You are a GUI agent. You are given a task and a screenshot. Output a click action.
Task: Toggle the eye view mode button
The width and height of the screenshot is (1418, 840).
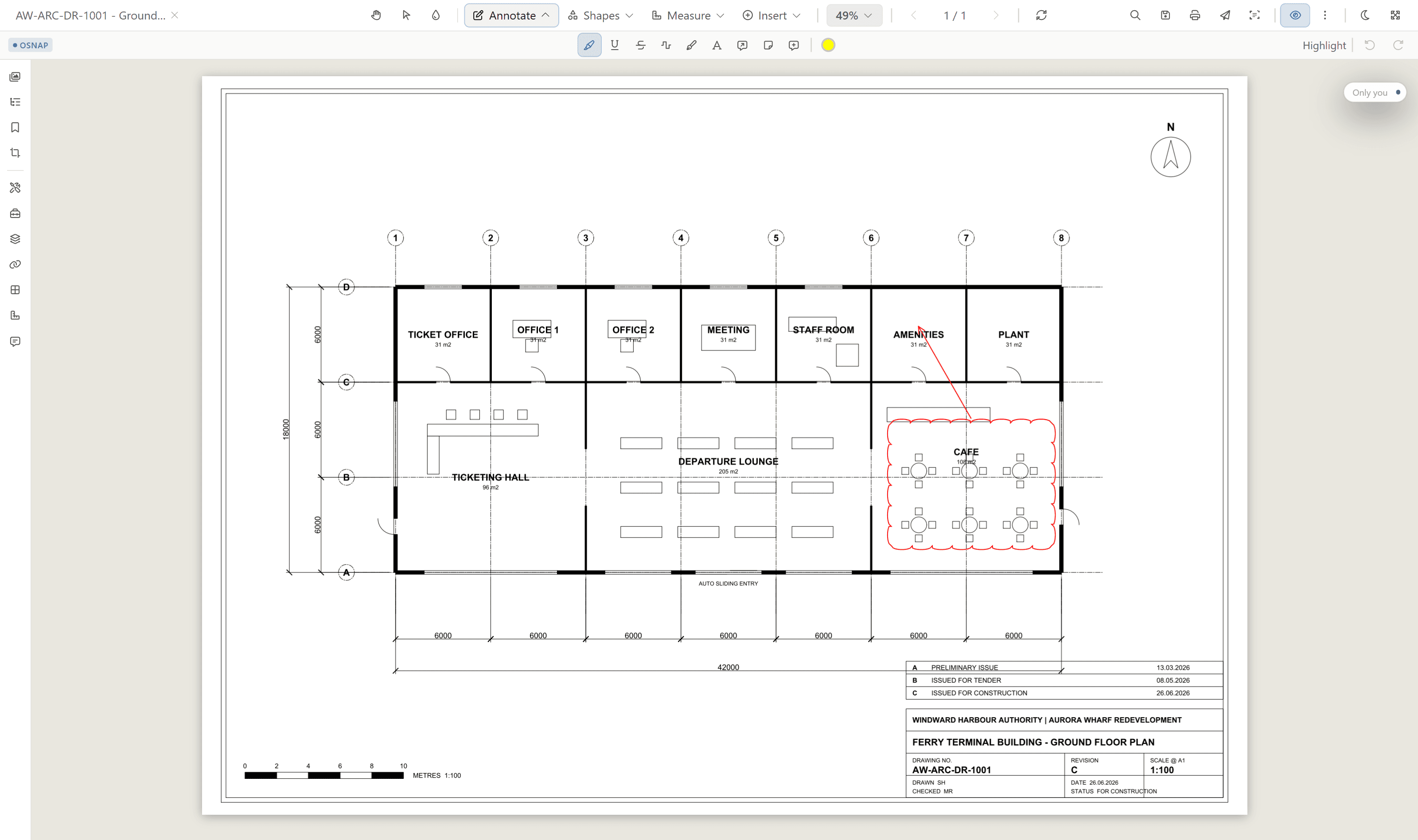coord(1295,15)
